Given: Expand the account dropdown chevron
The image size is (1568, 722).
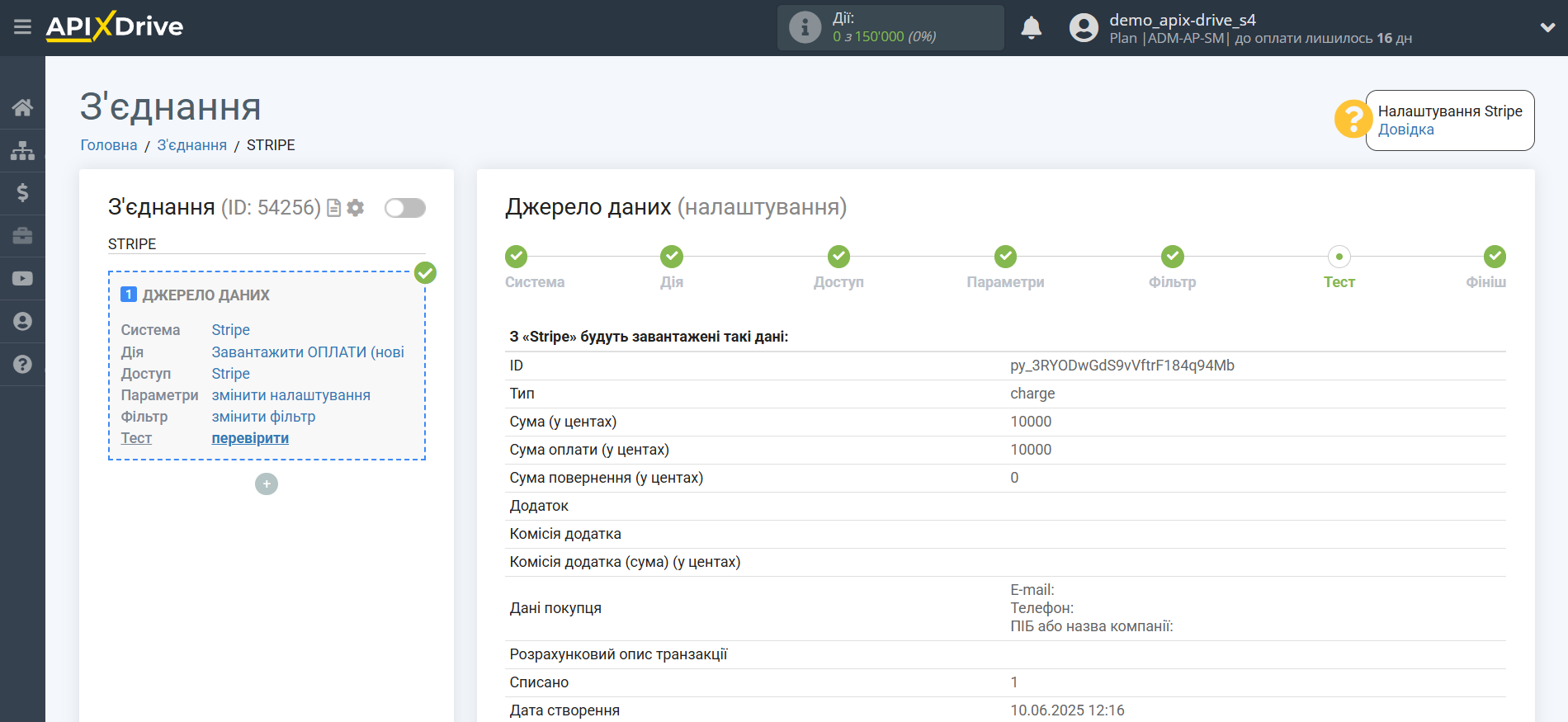Looking at the screenshot, I should [1547, 27].
